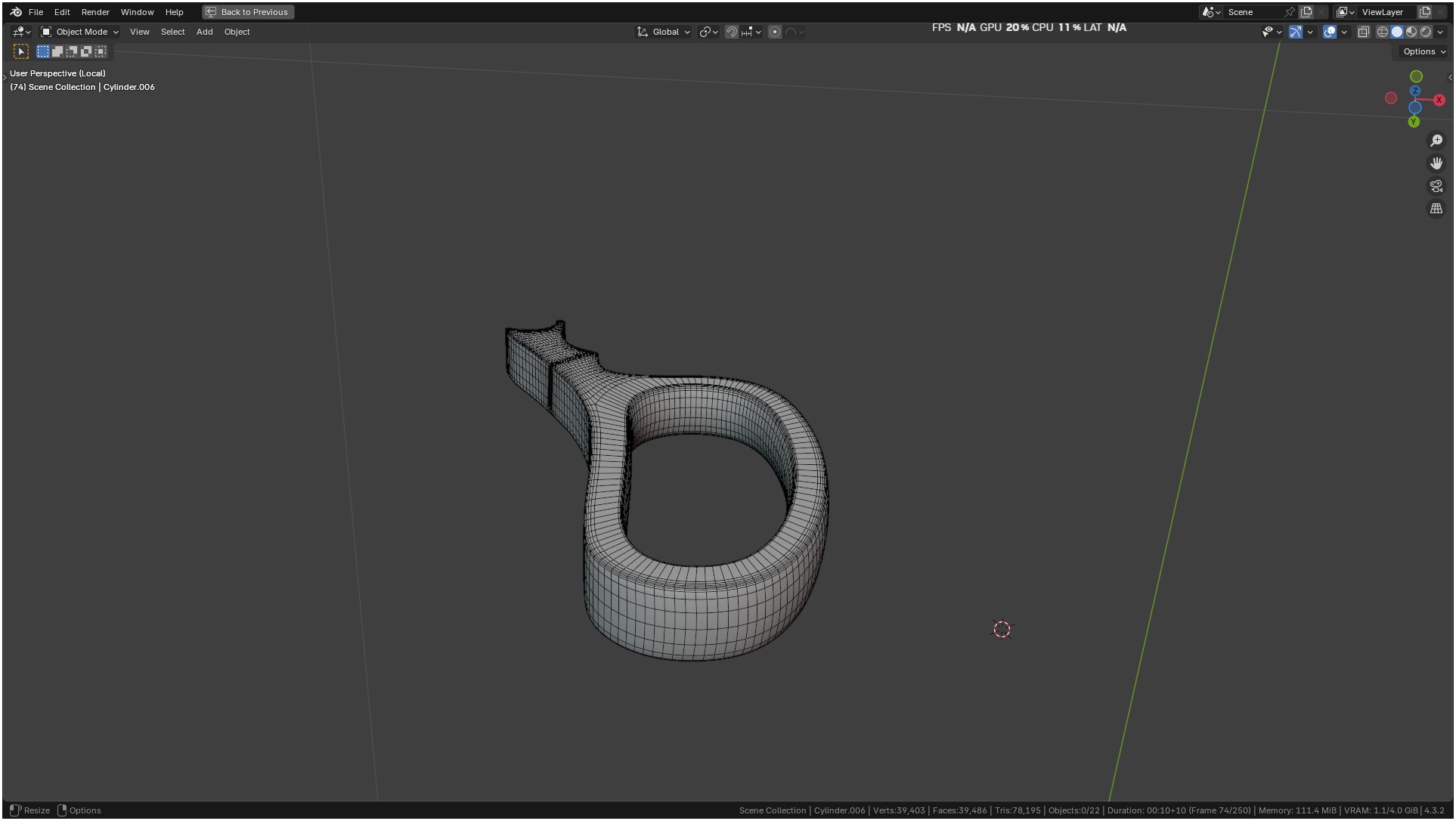This screenshot has width=1456, height=821.
Task: Open the shading options dropdown arrow
Action: tap(1440, 32)
